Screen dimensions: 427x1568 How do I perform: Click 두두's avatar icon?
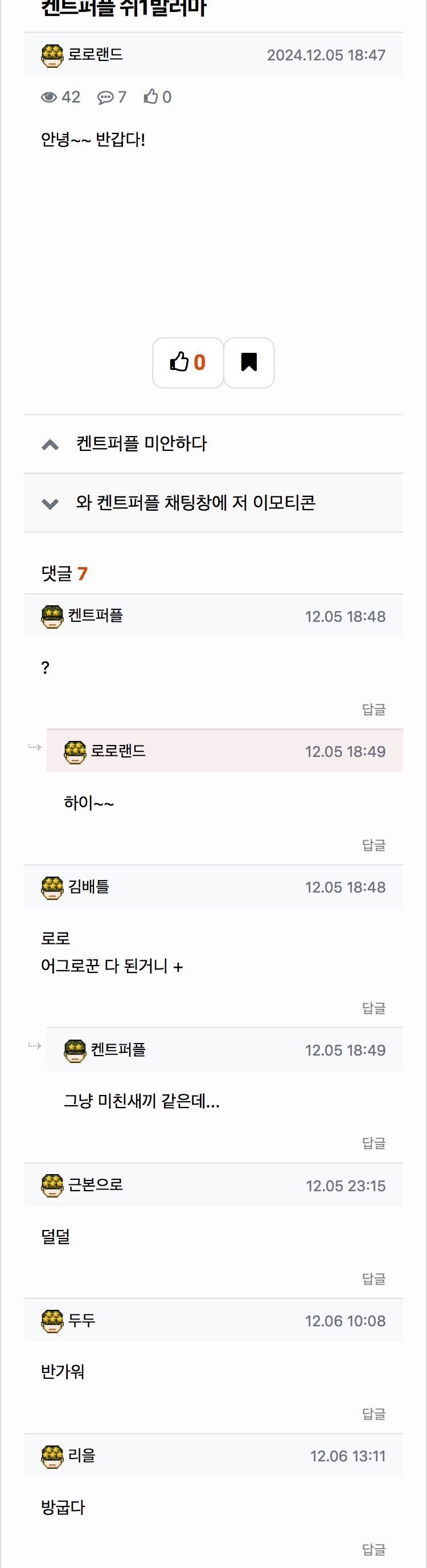click(52, 1320)
